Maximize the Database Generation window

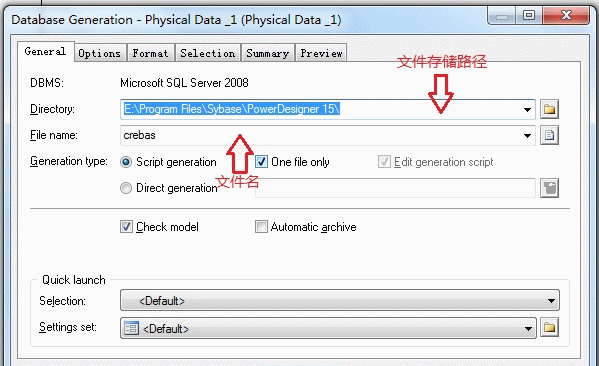click(x=529, y=16)
